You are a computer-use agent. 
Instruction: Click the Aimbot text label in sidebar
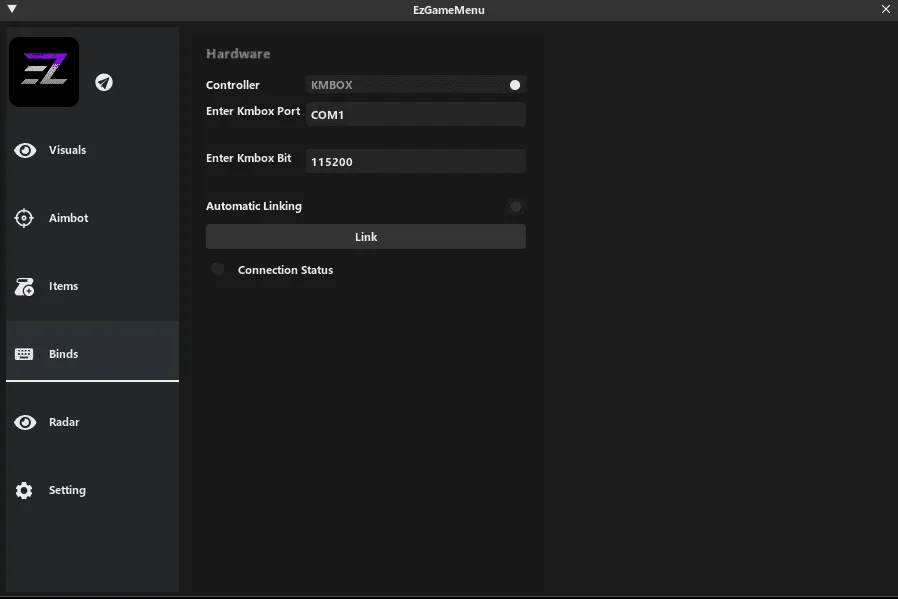68,218
